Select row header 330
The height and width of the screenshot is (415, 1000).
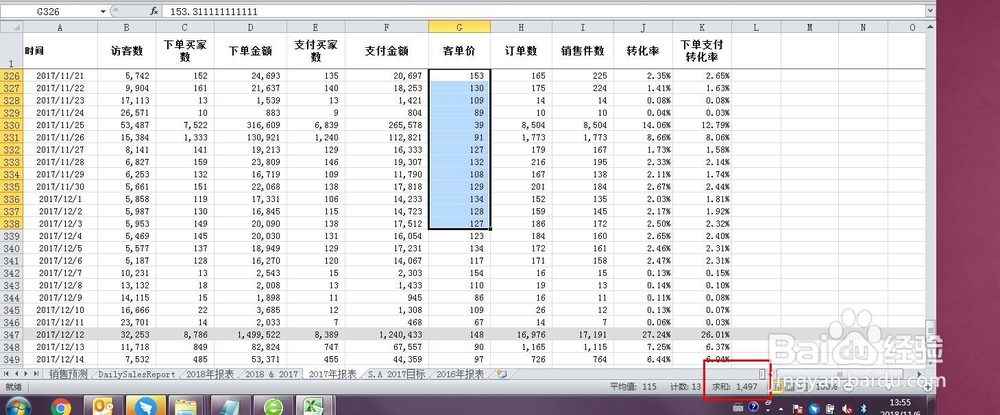click(11, 125)
